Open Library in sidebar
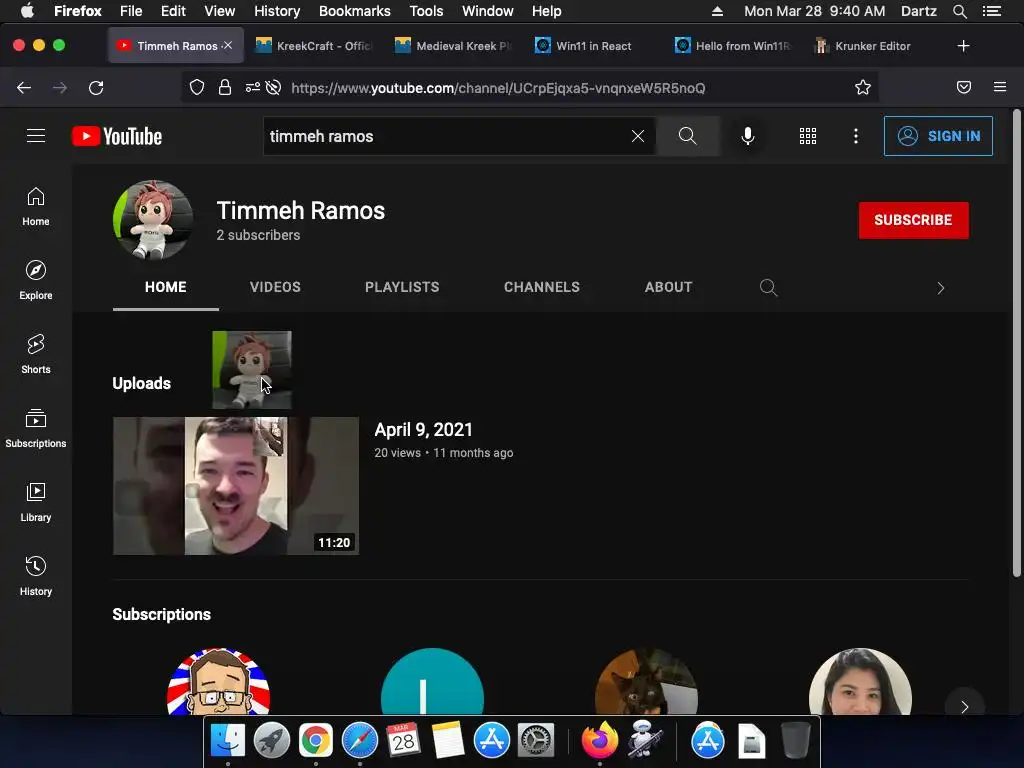The height and width of the screenshot is (768, 1024). coord(36,502)
